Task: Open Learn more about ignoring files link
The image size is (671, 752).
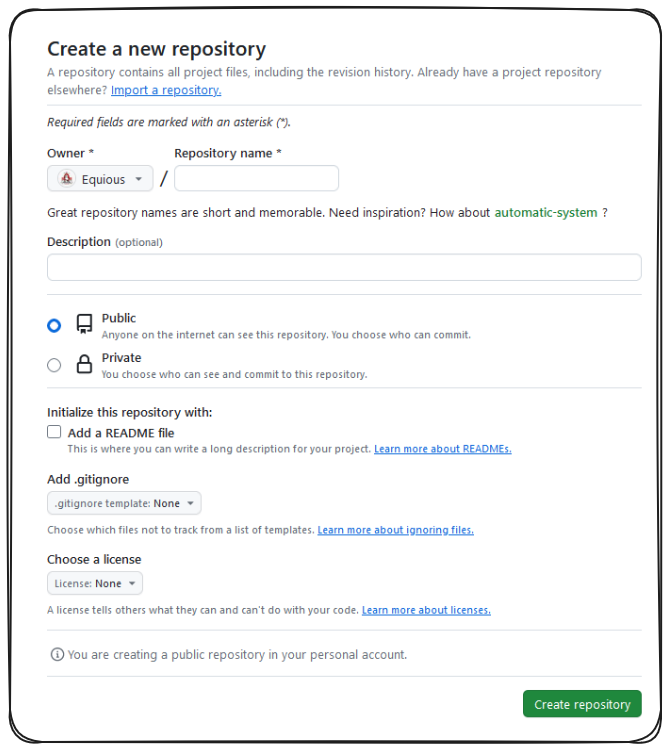Action: 395,530
